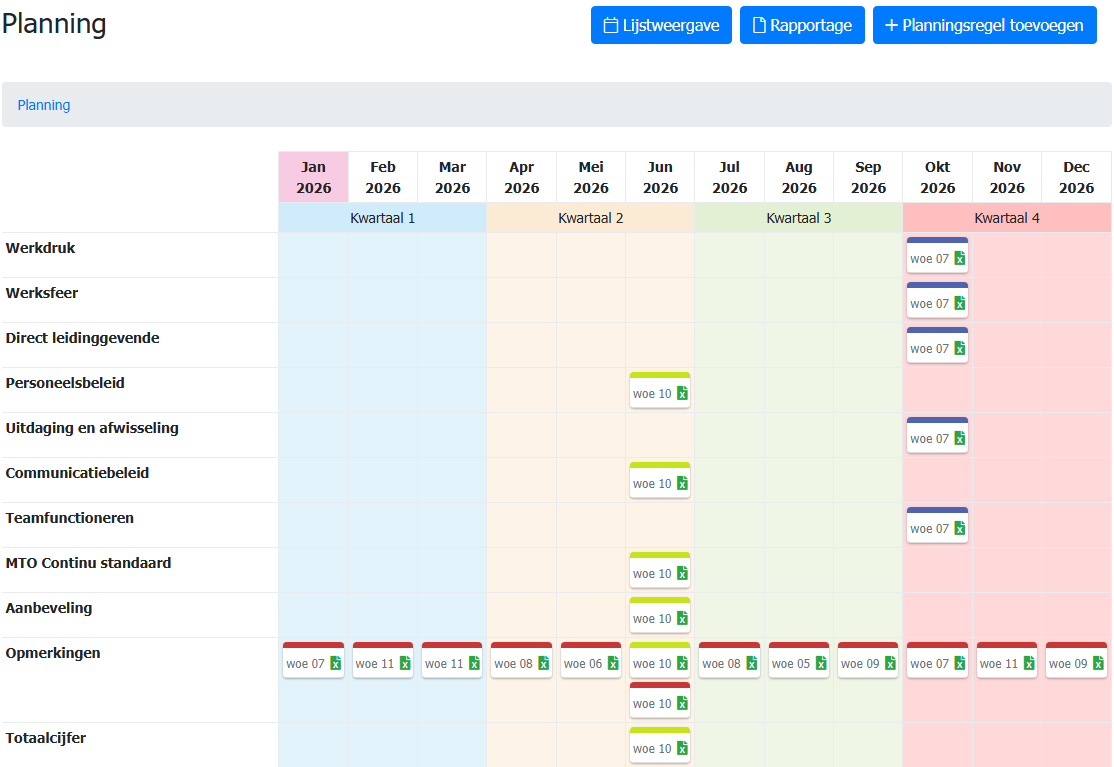Open woe 07 entry for Werksfeer
The height and width of the screenshot is (767, 1114).
click(928, 303)
